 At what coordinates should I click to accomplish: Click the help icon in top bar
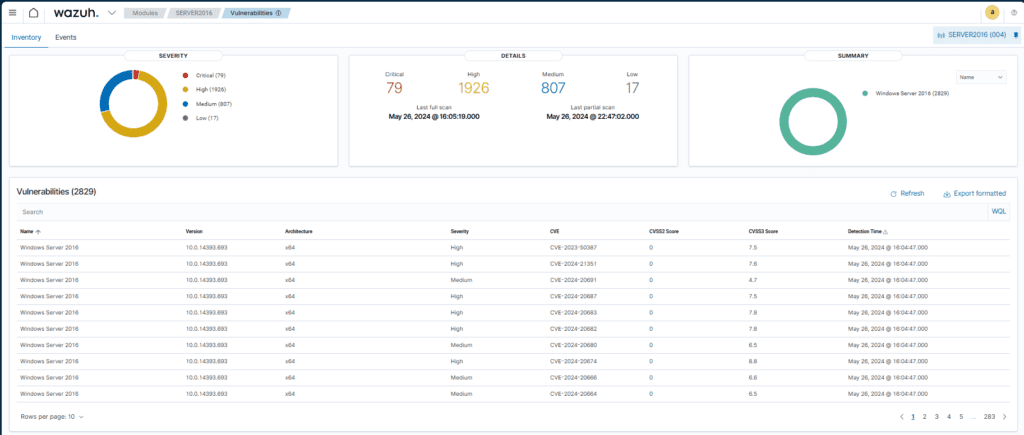point(1011,13)
